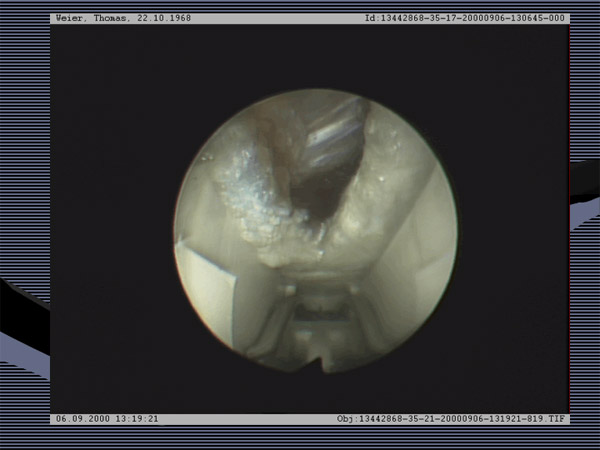Screen dimensions: 600x450
Task: Click the patient name 'Weier, Thomas, 22.10.1968'
Action: click(x=123, y=18)
